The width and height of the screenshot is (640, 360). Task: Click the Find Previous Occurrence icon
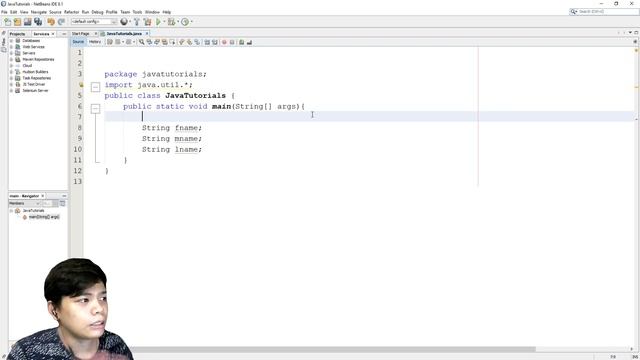coord(149,42)
